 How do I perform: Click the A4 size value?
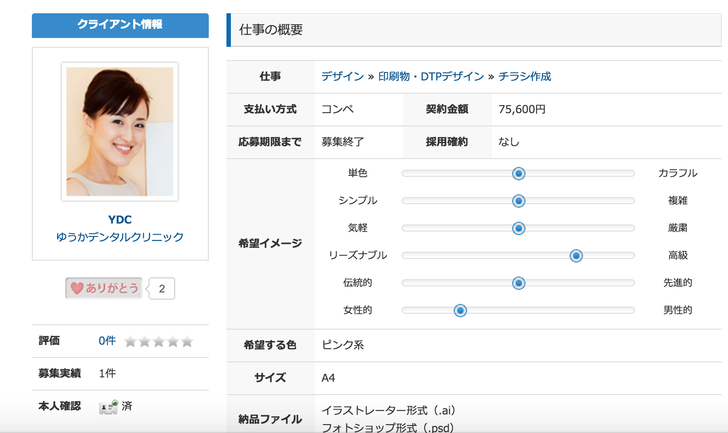328,378
